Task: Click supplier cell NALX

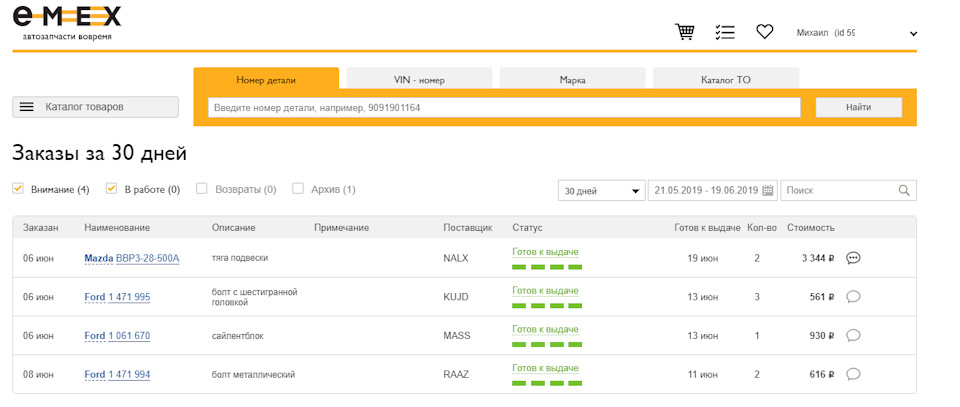Action: [456, 258]
